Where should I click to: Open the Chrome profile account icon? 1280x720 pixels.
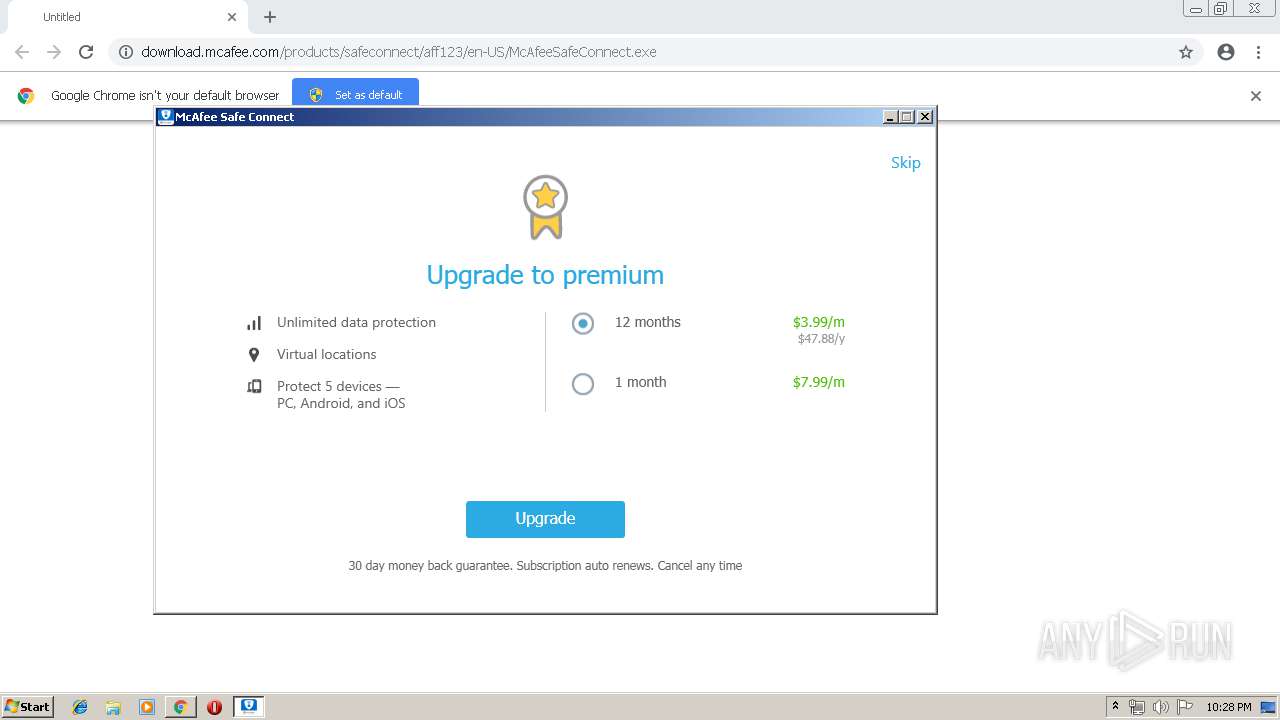(x=1226, y=52)
